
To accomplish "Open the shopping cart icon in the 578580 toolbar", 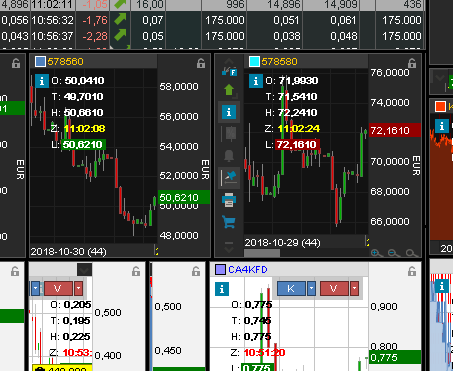I will (229, 222).
